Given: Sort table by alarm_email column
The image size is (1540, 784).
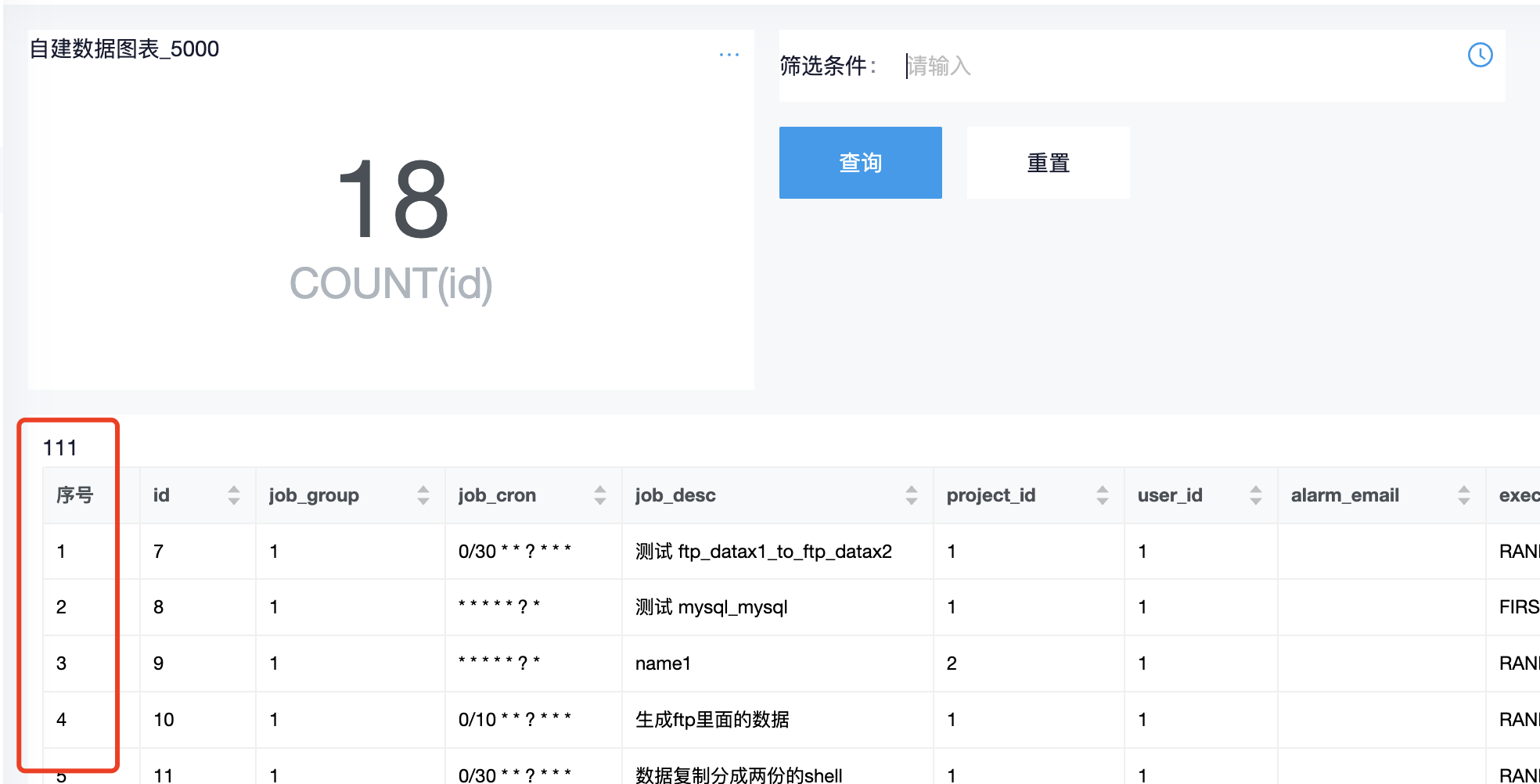Looking at the screenshot, I should click(x=1464, y=495).
